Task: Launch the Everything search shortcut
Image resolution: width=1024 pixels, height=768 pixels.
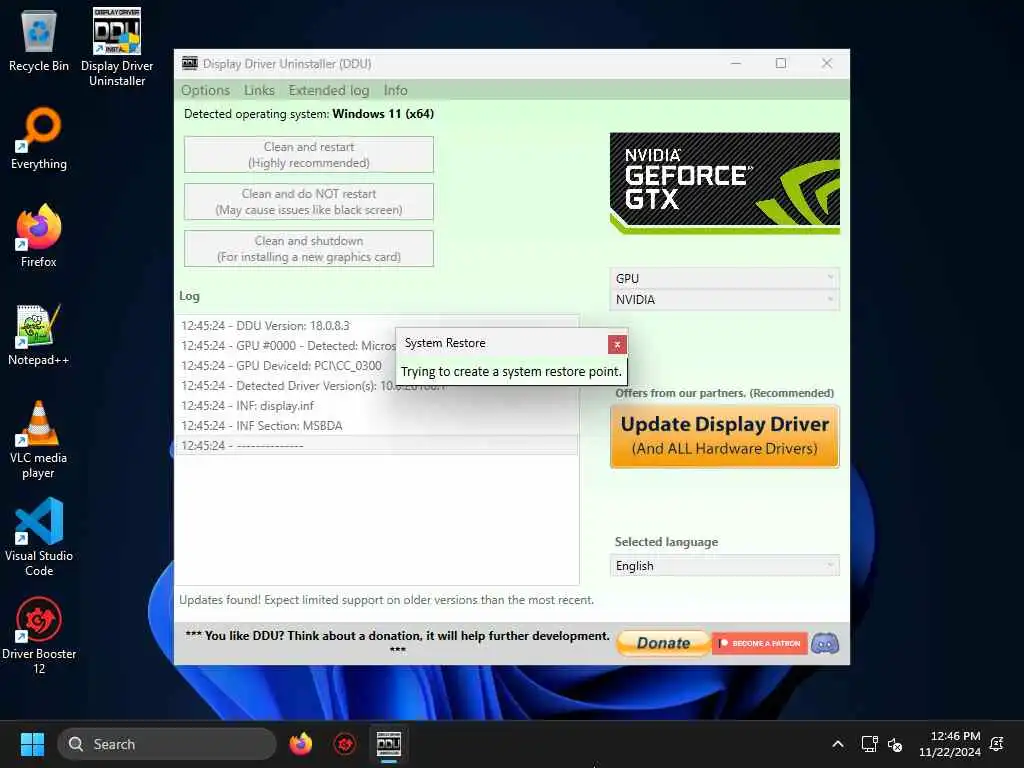Action: pyautogui.click(x=39, y=138)
